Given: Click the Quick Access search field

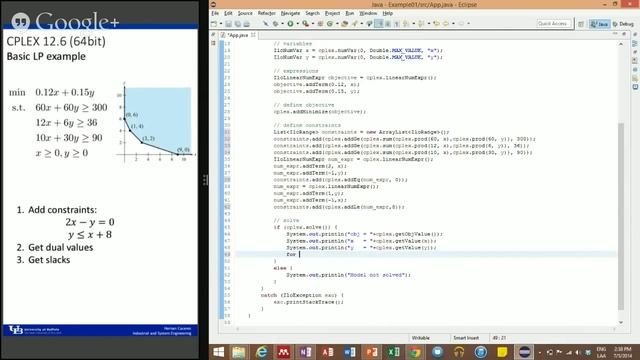Looking at the screenshot, I should click(553, 24).
